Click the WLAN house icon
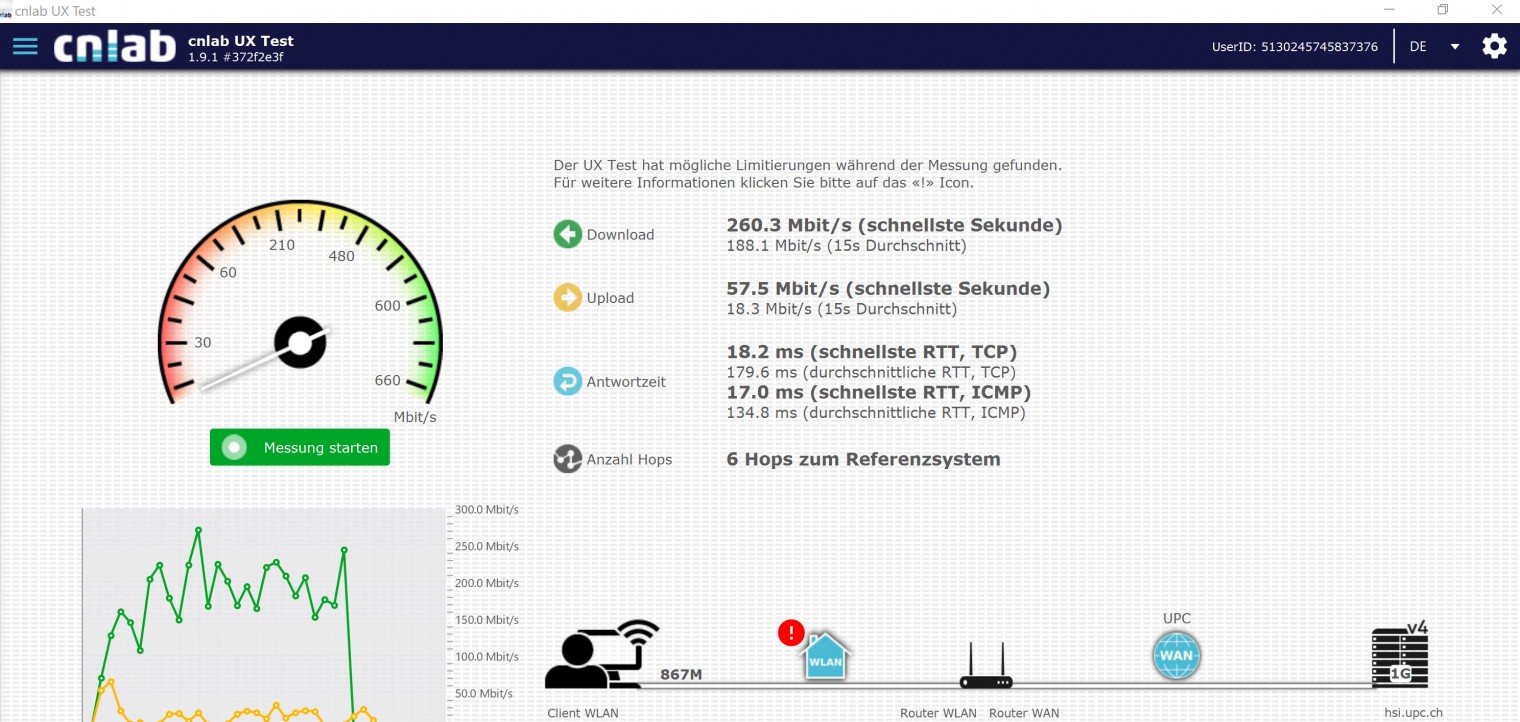The width and height of the screenshot is (1520, 722). [827, 656]
